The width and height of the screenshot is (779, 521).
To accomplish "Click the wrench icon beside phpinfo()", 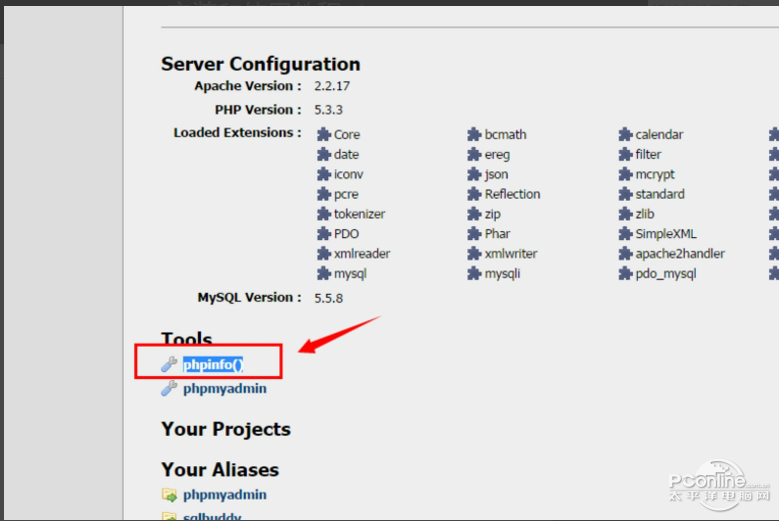I will 169,364.
